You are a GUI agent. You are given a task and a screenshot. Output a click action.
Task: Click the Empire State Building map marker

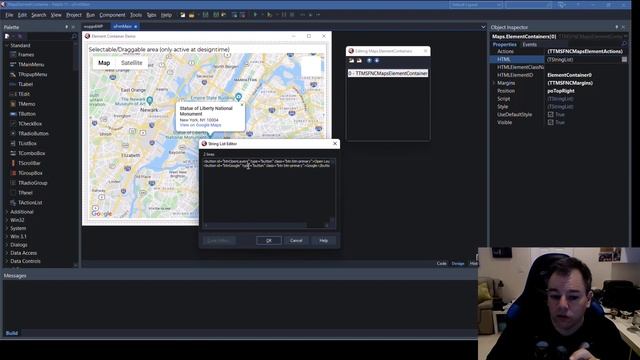pos(238,97)
